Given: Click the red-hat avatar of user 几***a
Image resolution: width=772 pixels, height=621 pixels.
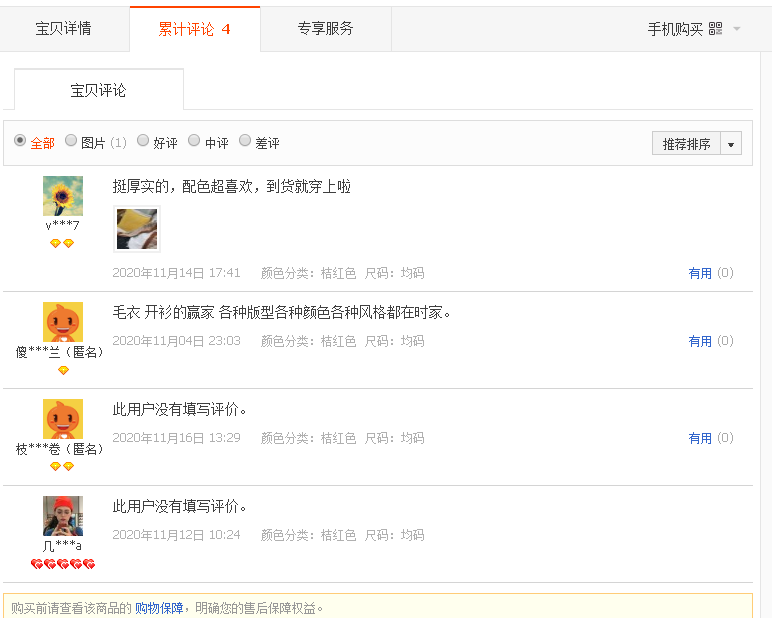Looking at the screenshot, I should (x=63, y=516).
